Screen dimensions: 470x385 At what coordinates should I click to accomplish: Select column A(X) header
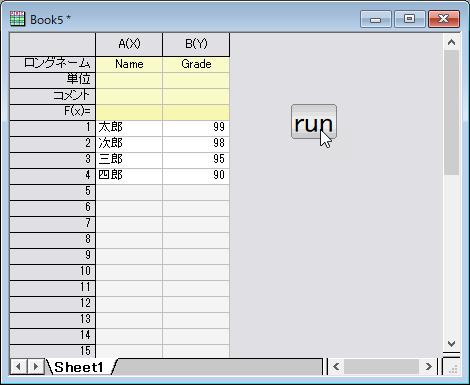(129, 44)
